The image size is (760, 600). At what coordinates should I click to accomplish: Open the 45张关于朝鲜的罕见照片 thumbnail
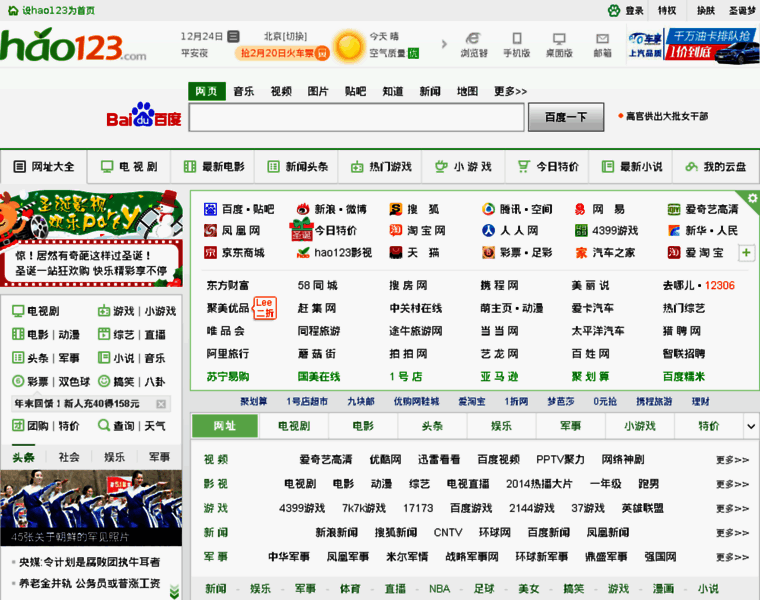[91, 508]
